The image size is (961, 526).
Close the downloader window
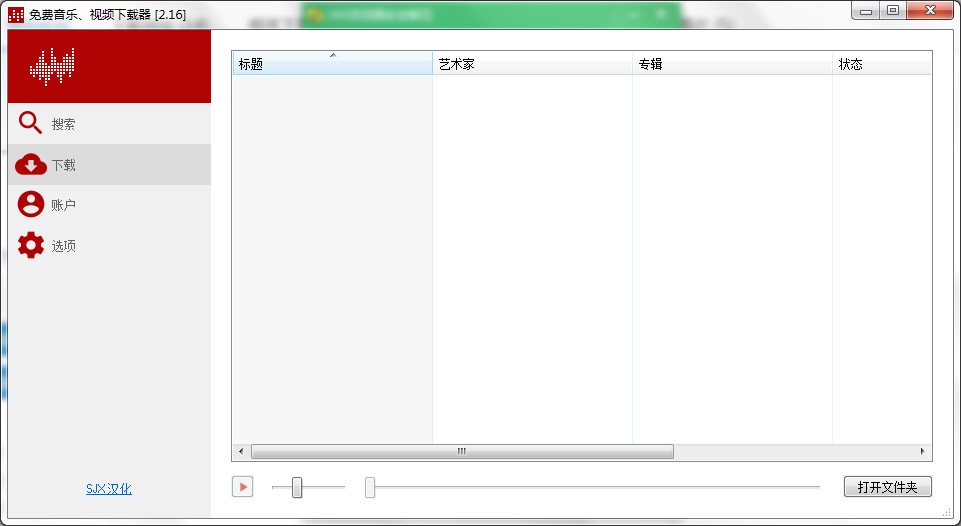pyautogui.click(x=930, y=11)
